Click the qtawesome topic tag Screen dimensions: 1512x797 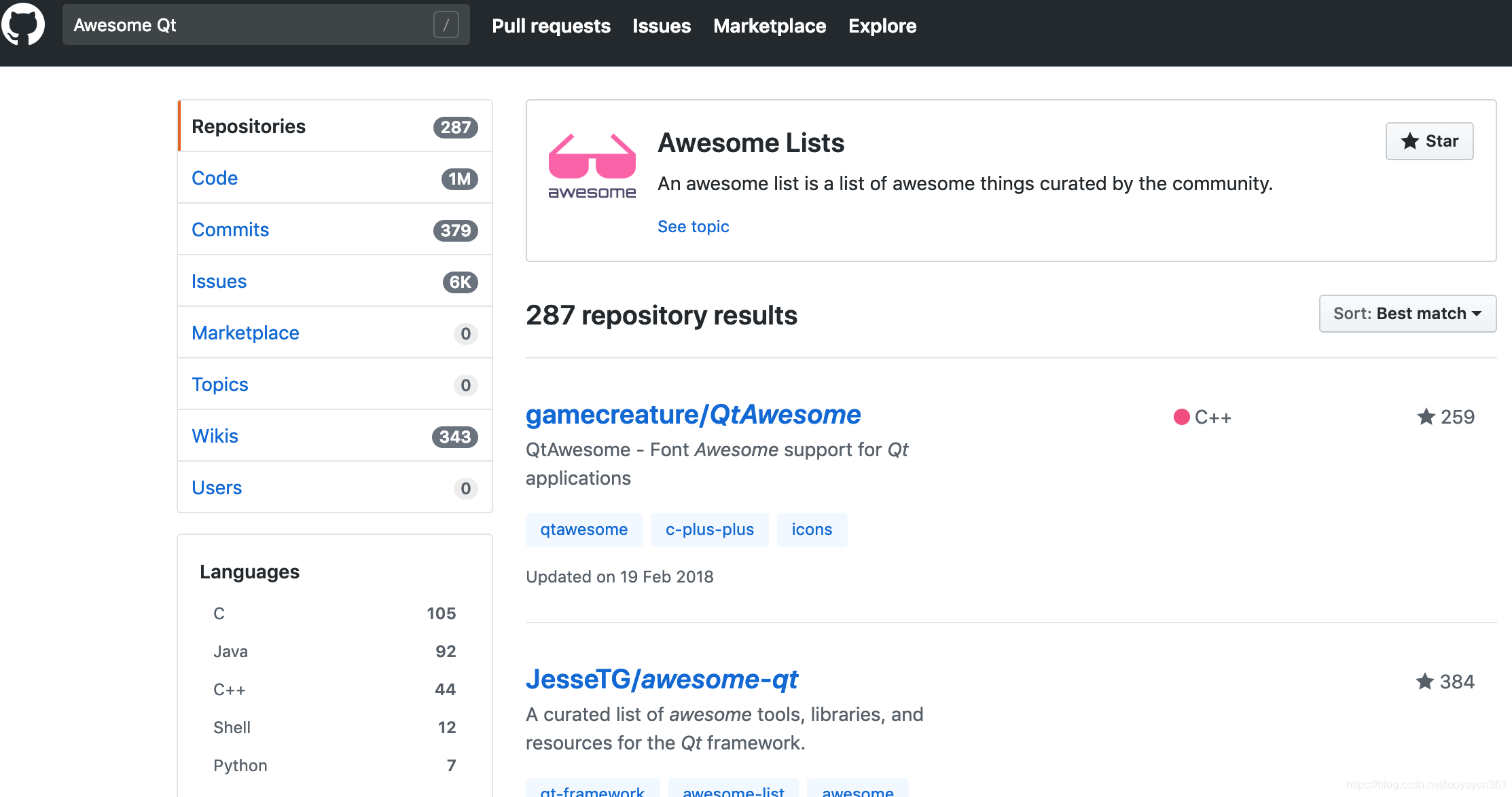(x=583, y=530)
